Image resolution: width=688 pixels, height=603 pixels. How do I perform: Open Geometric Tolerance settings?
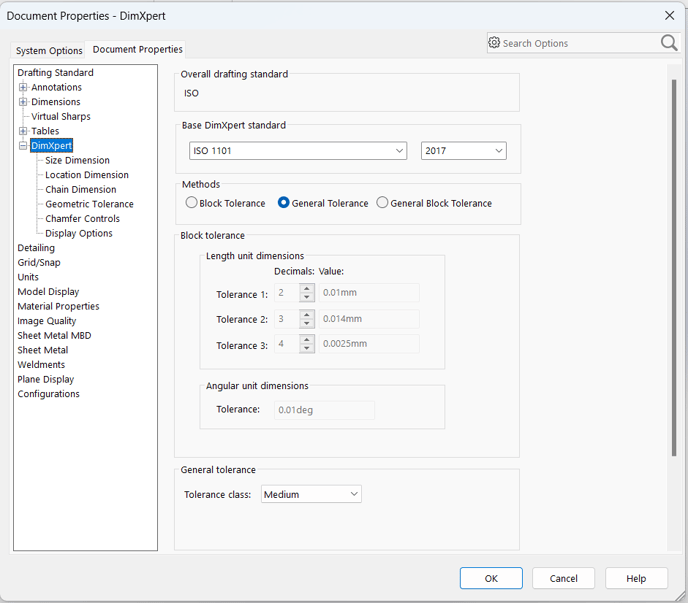click(89, 204)
